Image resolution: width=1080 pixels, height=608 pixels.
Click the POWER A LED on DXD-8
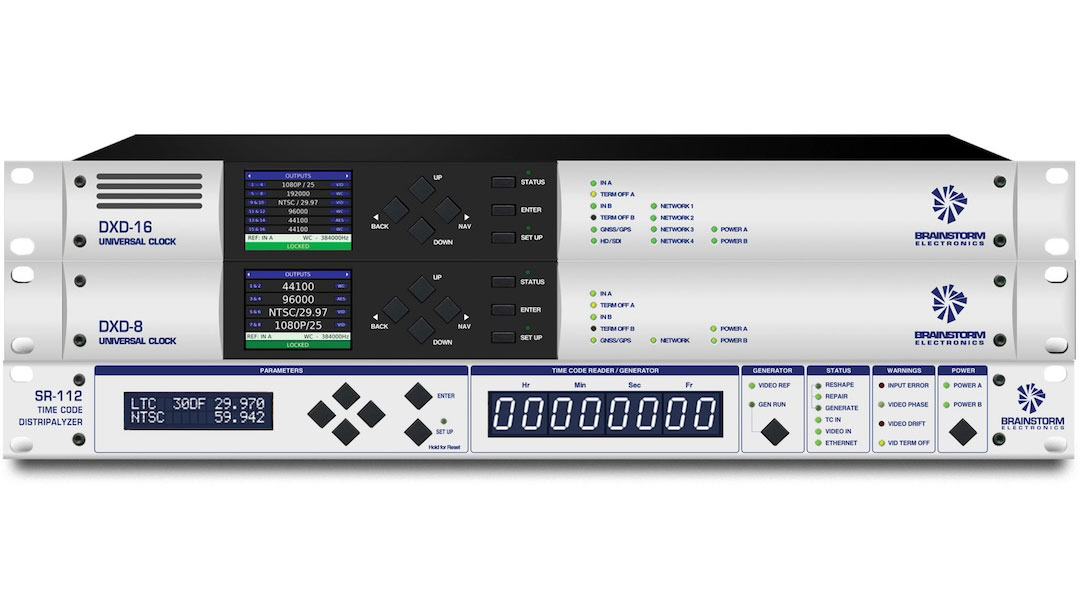(714, 328)
